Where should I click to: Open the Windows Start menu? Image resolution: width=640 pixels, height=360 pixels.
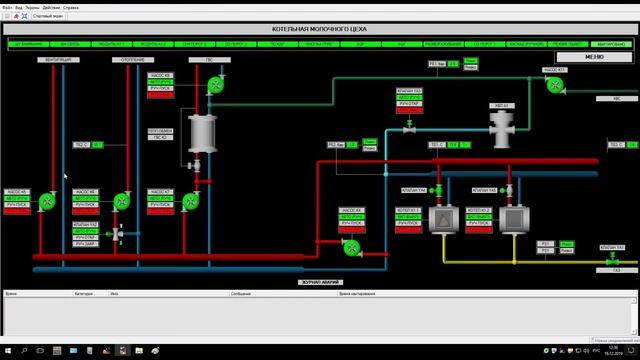tap(8, 351)
